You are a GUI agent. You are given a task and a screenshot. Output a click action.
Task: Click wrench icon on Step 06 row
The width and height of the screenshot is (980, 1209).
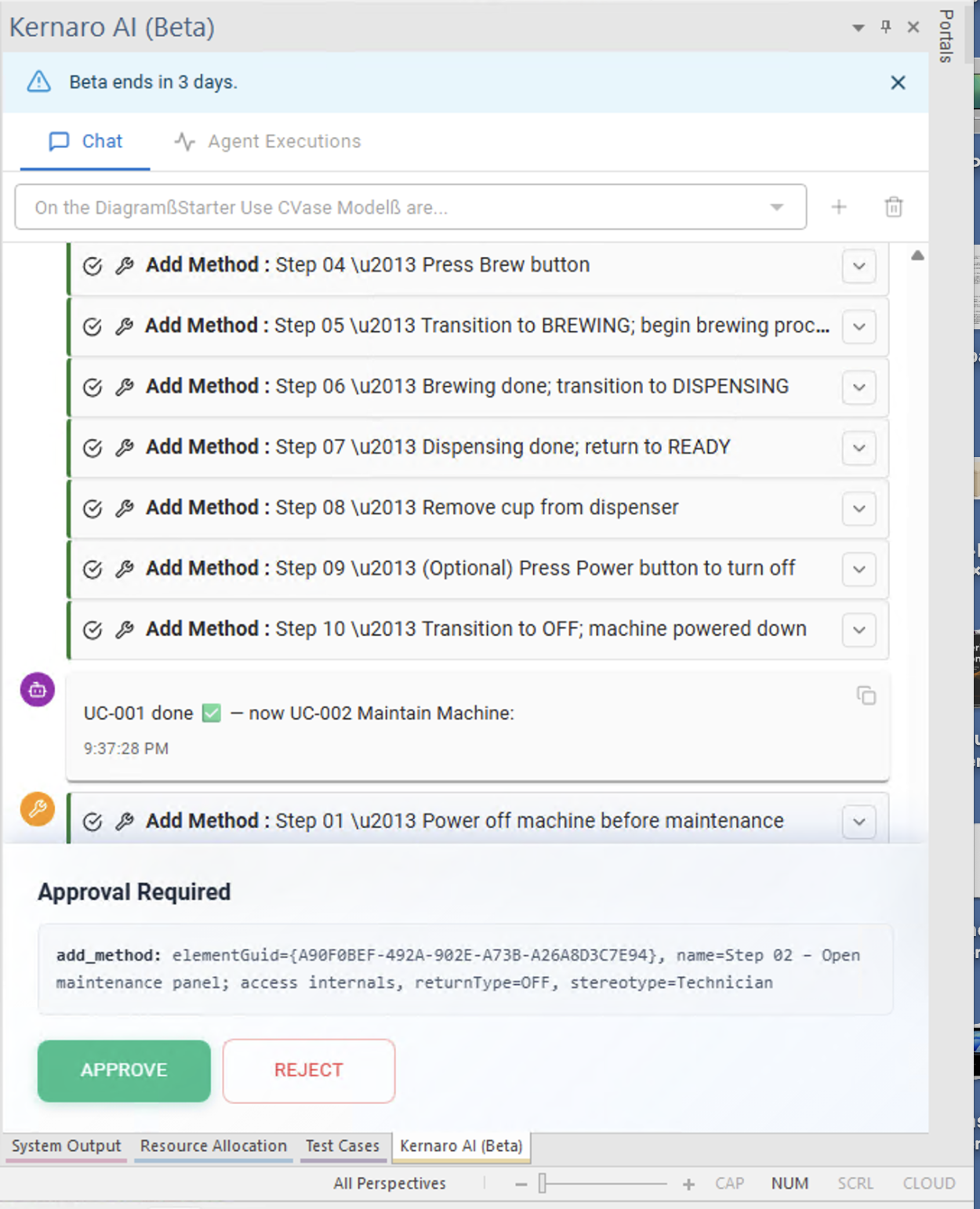coord(124,387)
